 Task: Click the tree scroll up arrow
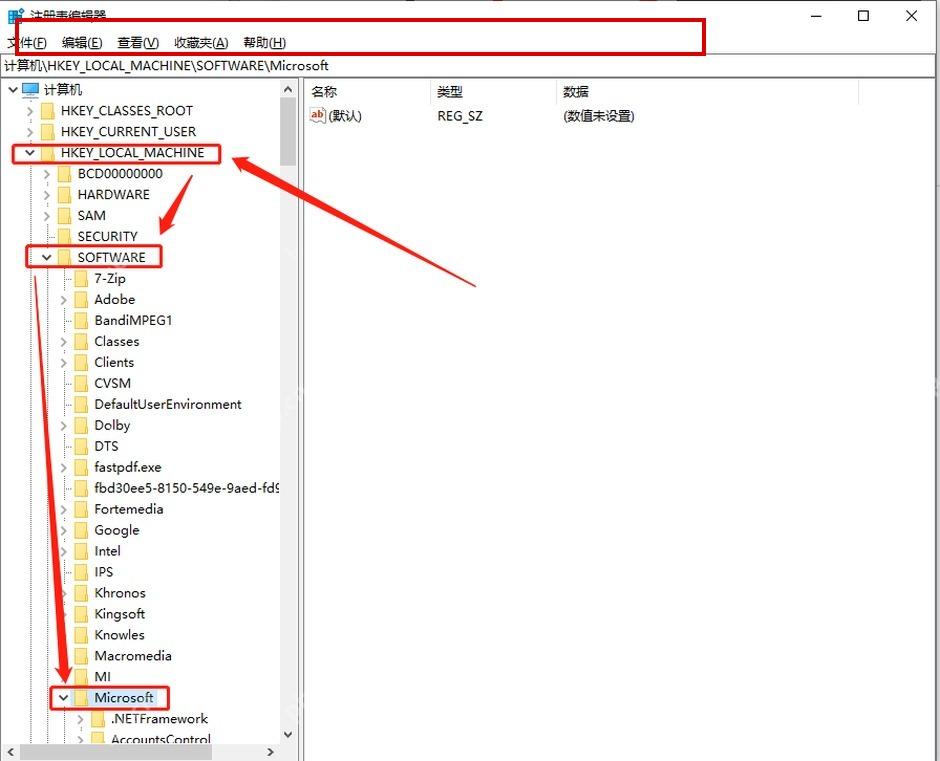288,89
